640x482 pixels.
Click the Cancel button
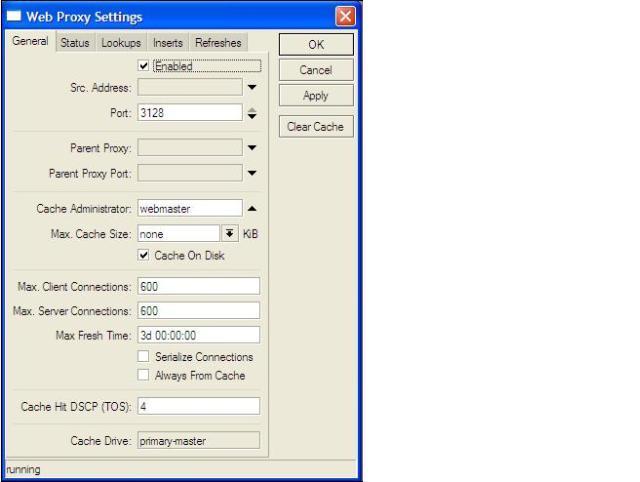click(x=316, y=70)
